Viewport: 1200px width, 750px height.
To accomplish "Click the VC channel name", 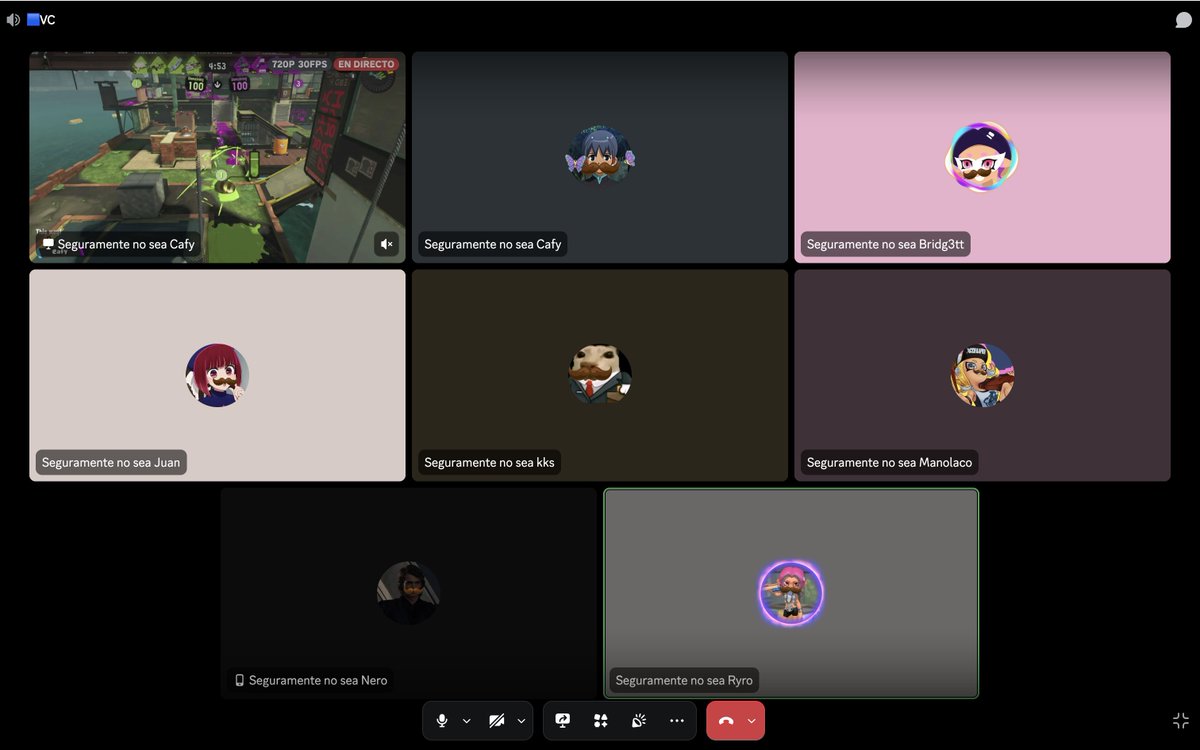I will point(41,19).
